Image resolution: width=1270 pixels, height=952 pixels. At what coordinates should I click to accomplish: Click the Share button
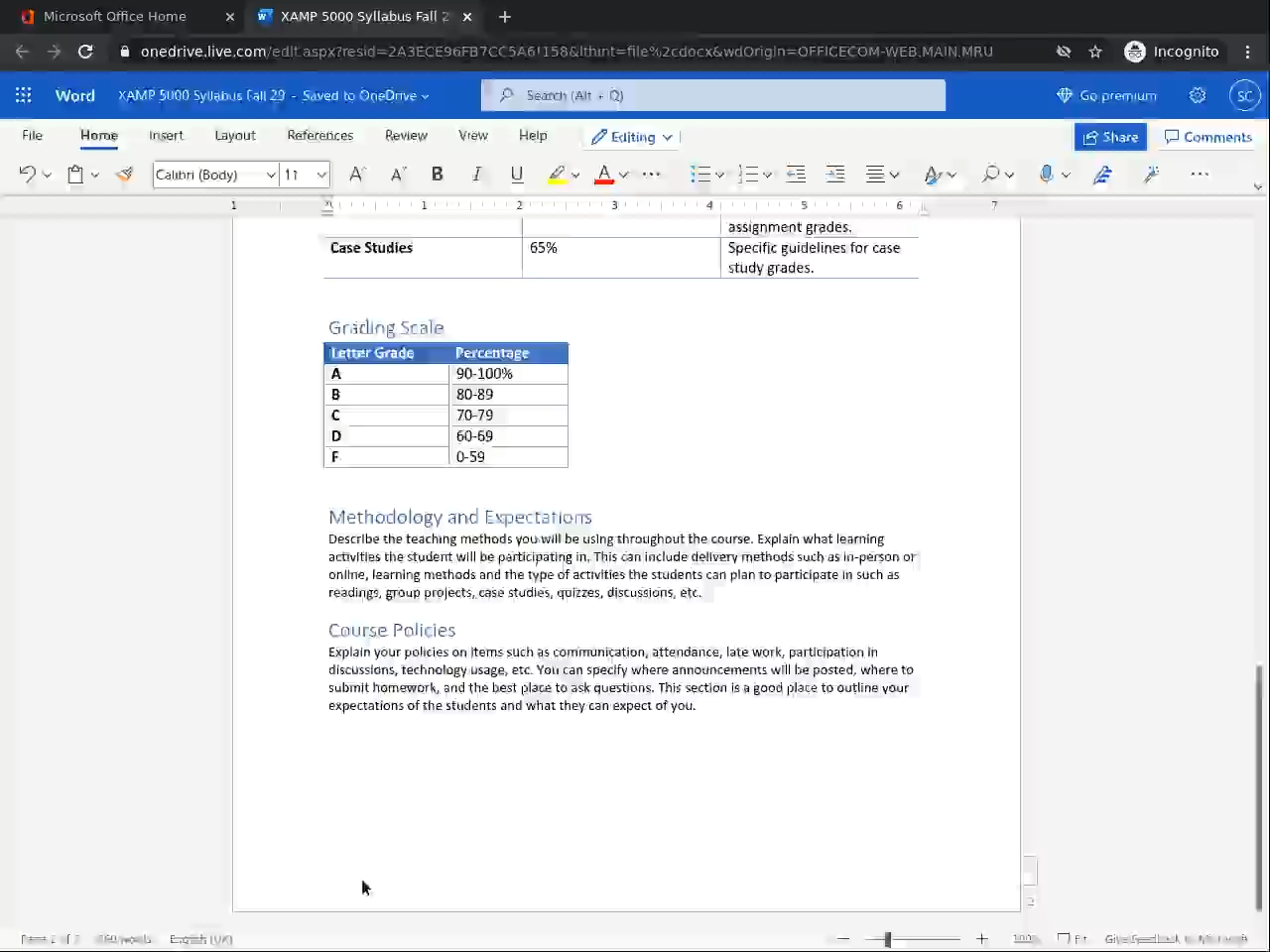pyautogui.click(x=1110, y=137)
